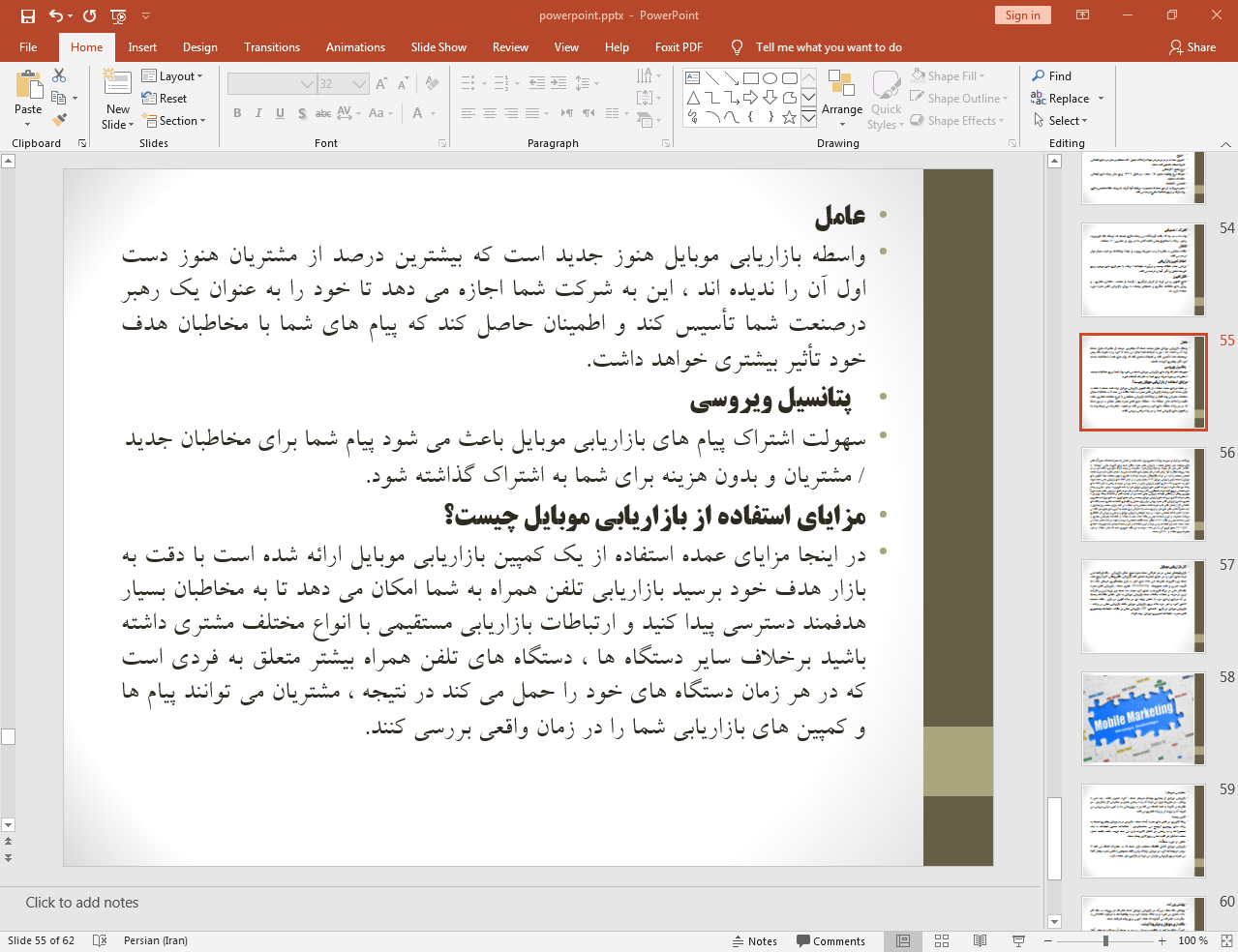The height and width of the screenshot is (952, 1238).
Task: Switch to the Insert tab
Action: tap(142, 47)
